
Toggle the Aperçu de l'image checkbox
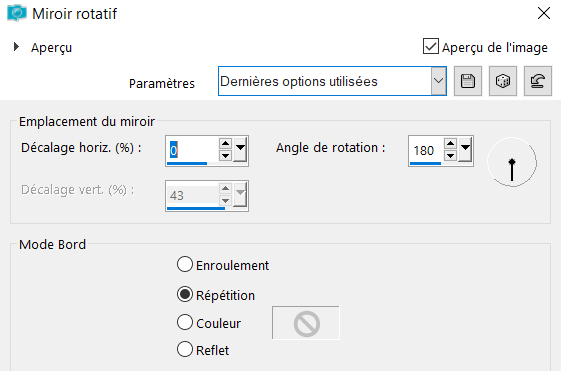click(431, 47)
